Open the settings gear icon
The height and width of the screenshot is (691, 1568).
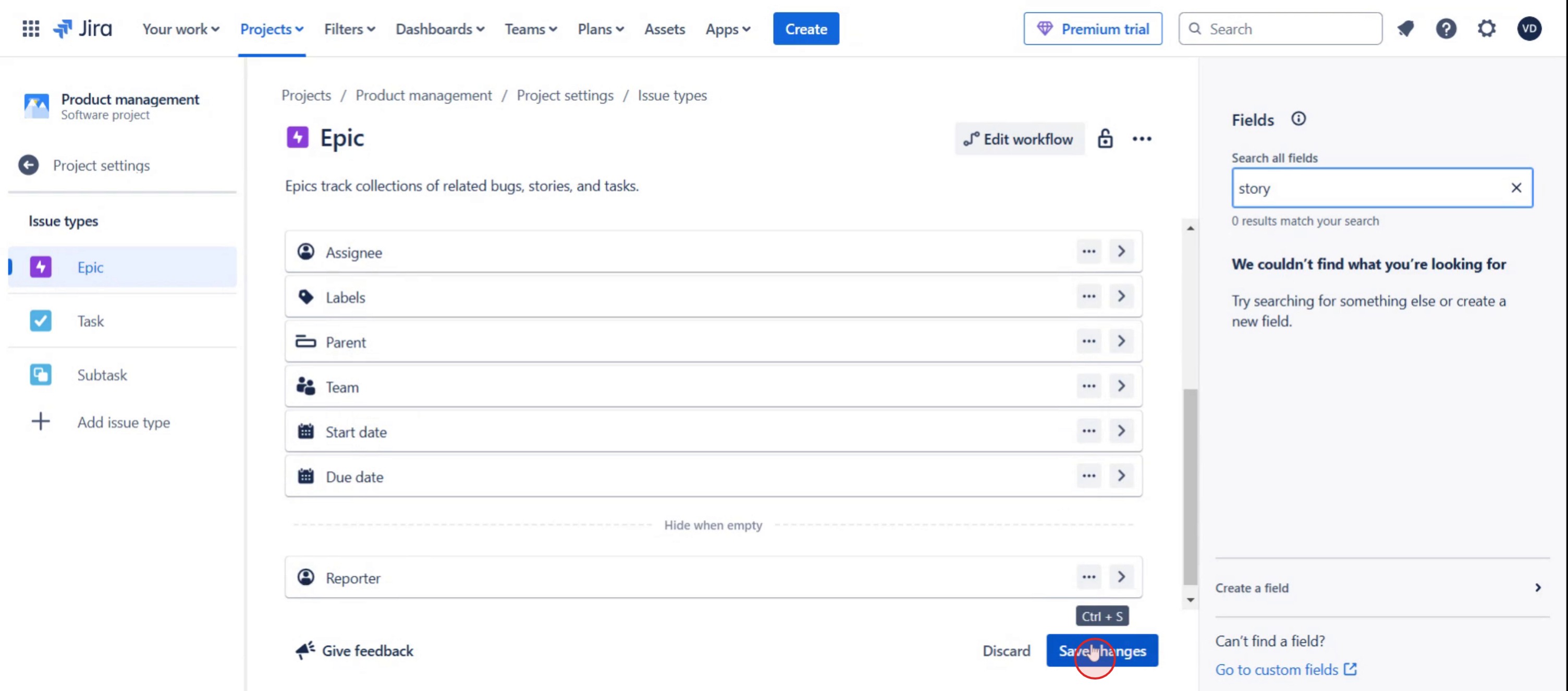click(x=1487, y=29)
